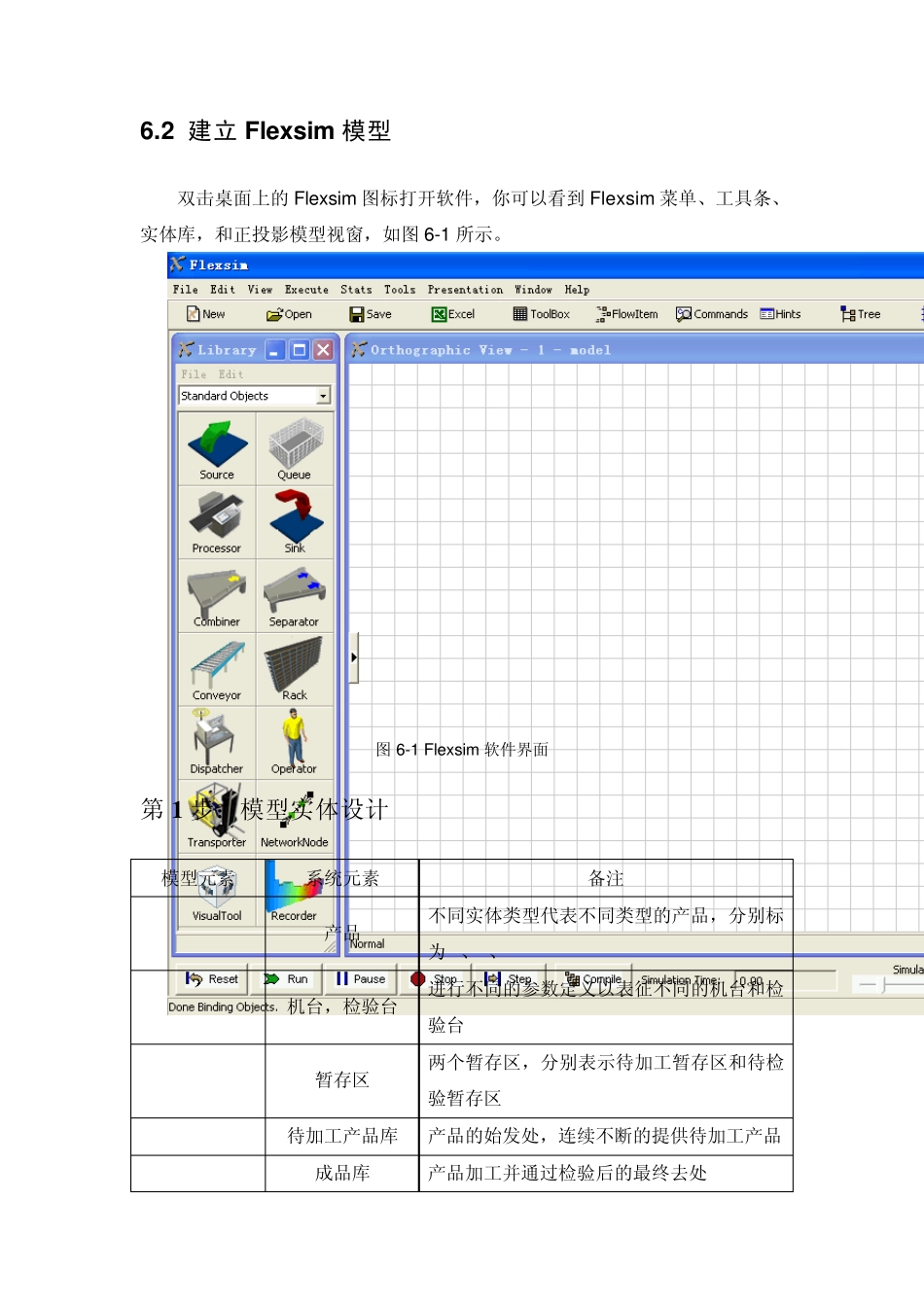The width and height of the screenshot is (924, 1307).
Task: Select the Combiner object icon
Action: tap(217, 595)
